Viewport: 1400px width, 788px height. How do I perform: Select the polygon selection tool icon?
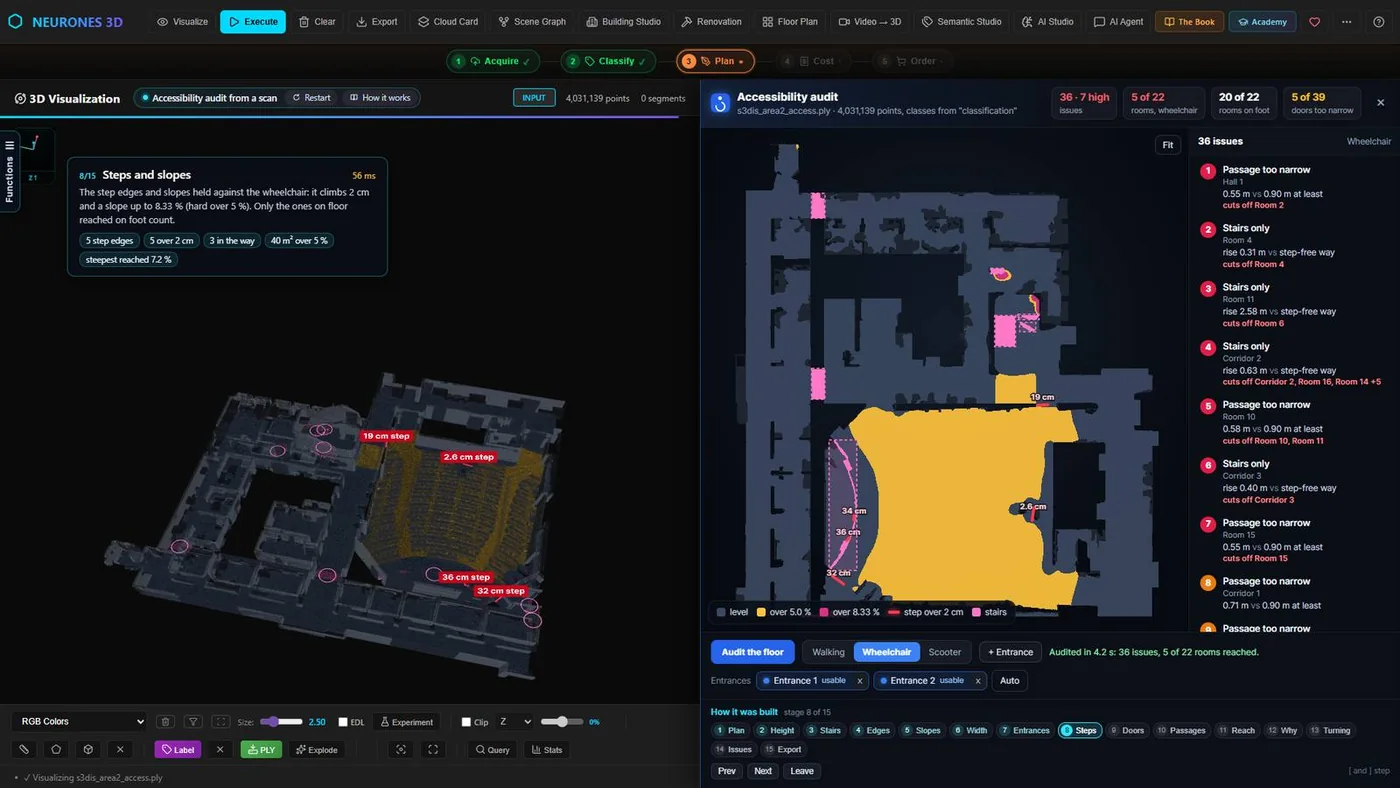pos(56,749)
